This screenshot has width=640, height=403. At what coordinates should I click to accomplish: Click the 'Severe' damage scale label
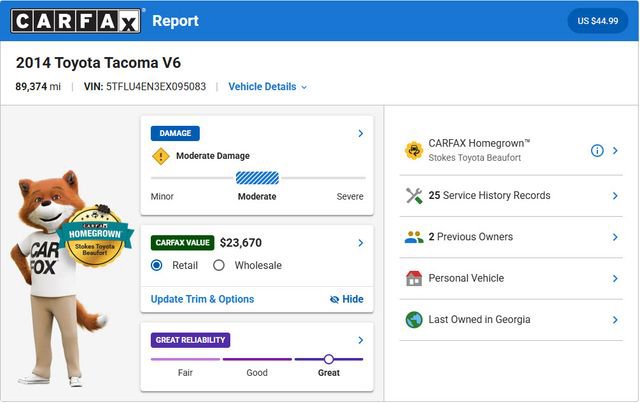click(350, 197)
